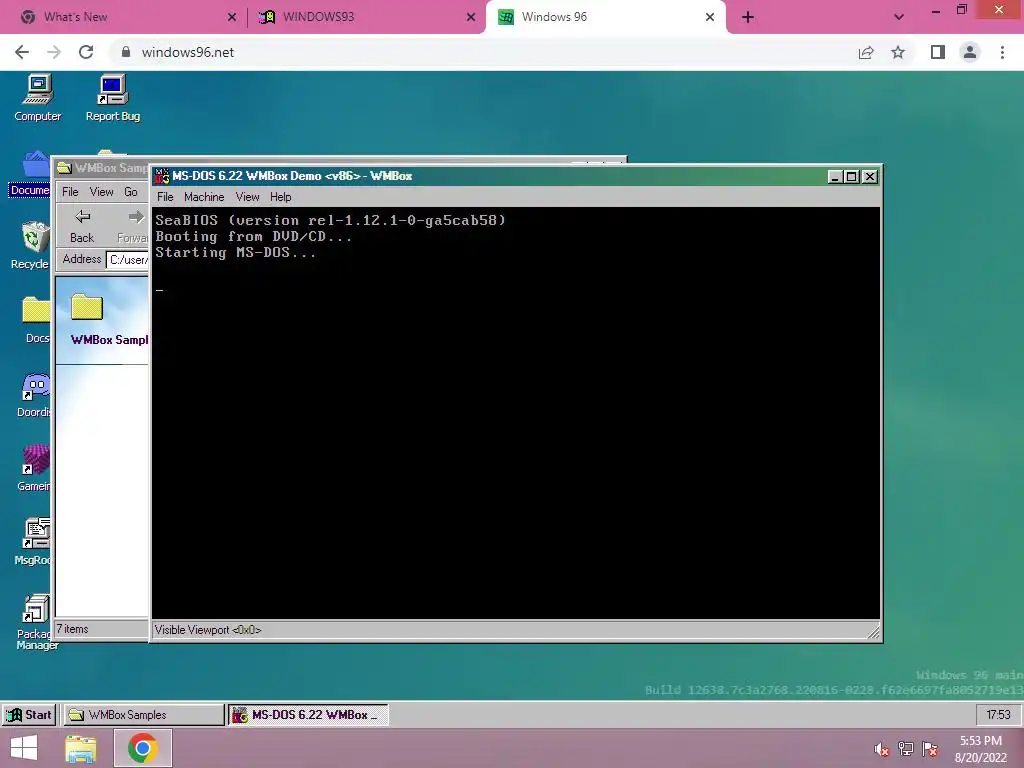Open a new browser tab
The height and width of the screenshot is (768, 1024).
[748, 18]
